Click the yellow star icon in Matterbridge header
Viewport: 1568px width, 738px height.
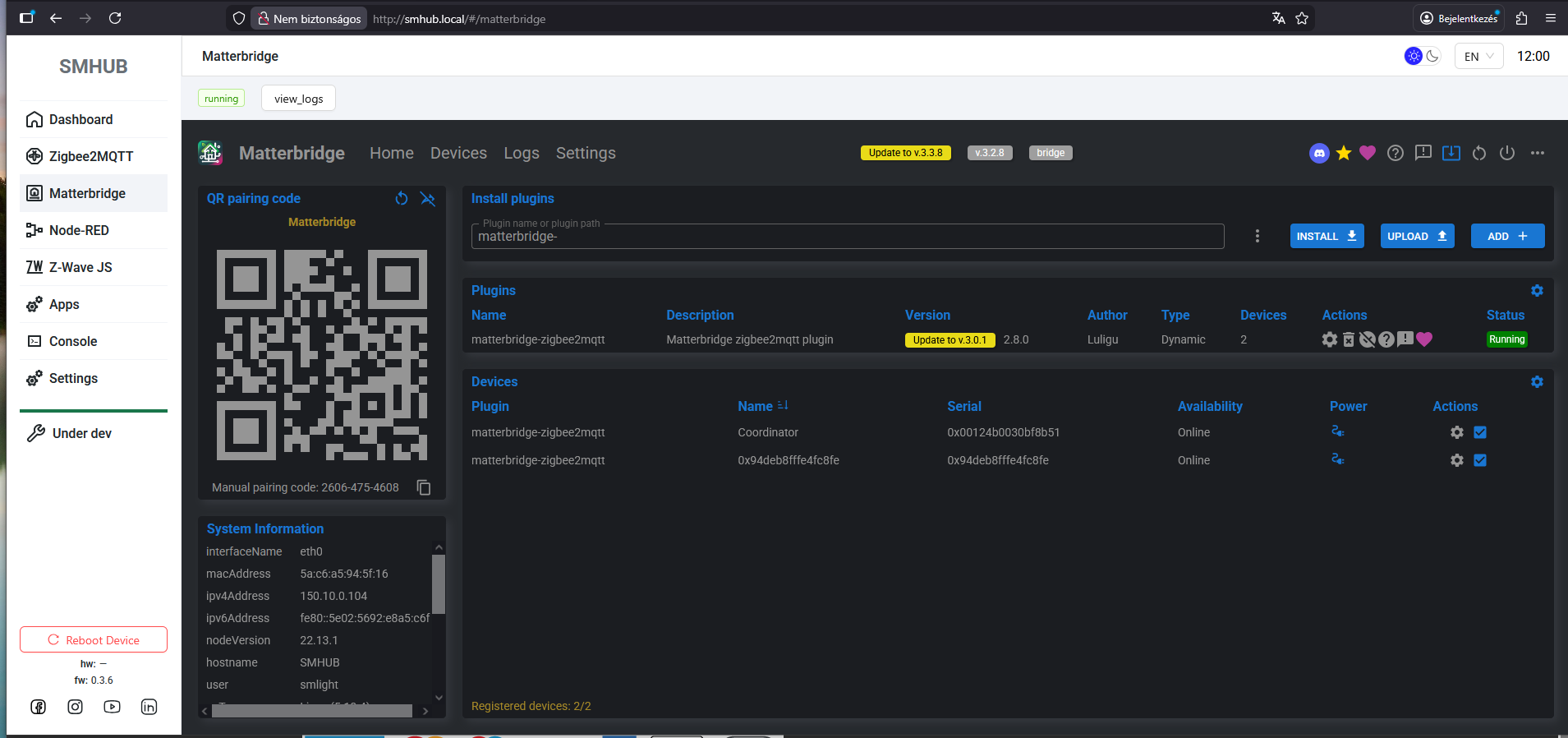tap(1344, 153)
